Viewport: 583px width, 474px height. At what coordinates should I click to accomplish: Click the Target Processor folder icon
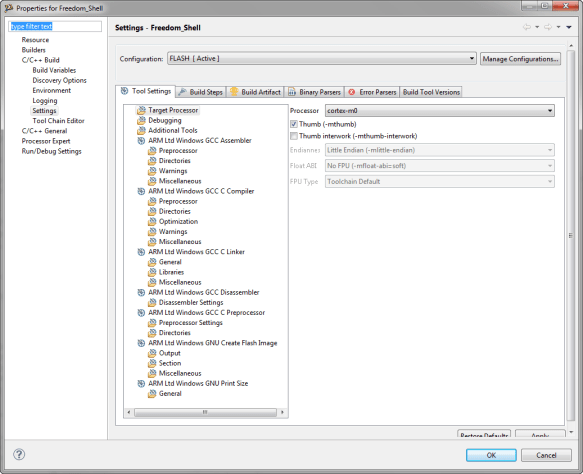tap(141, 110)
